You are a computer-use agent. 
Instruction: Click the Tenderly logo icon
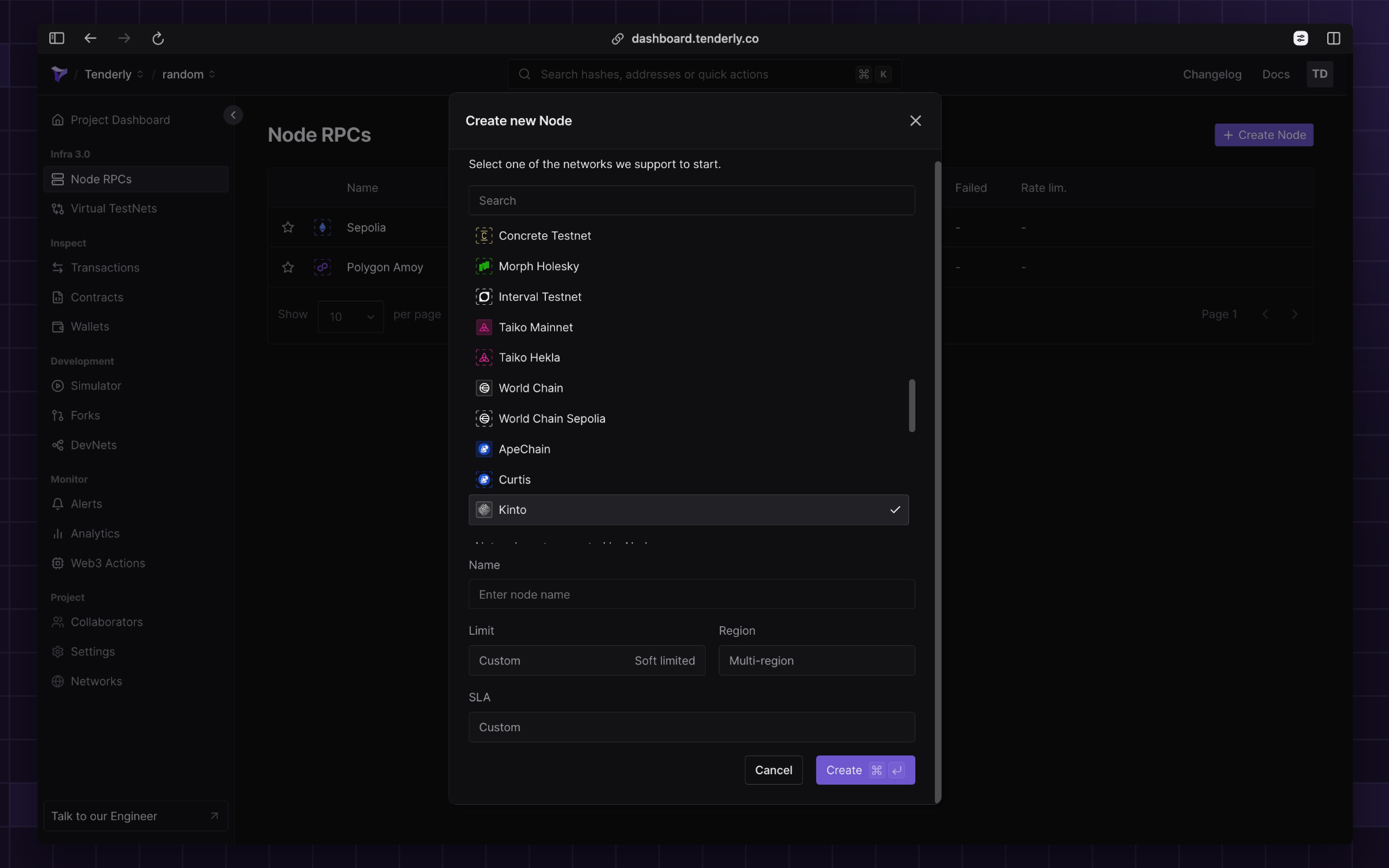(59, 74)
